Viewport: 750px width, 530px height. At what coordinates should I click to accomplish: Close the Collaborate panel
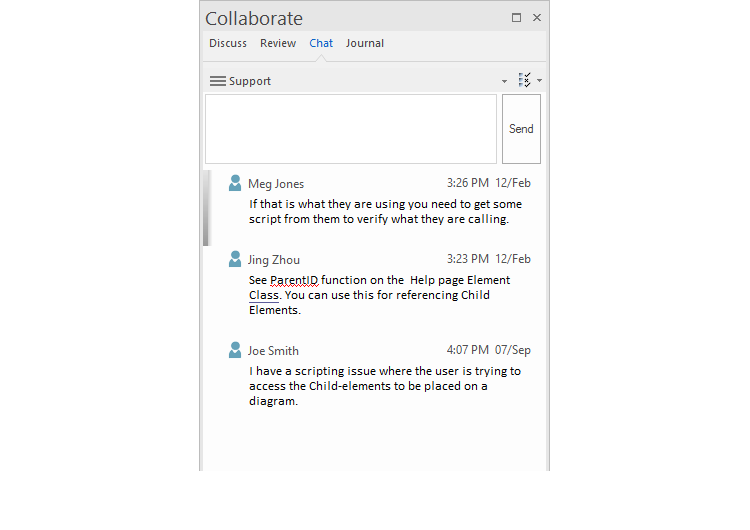coord(537,18)
